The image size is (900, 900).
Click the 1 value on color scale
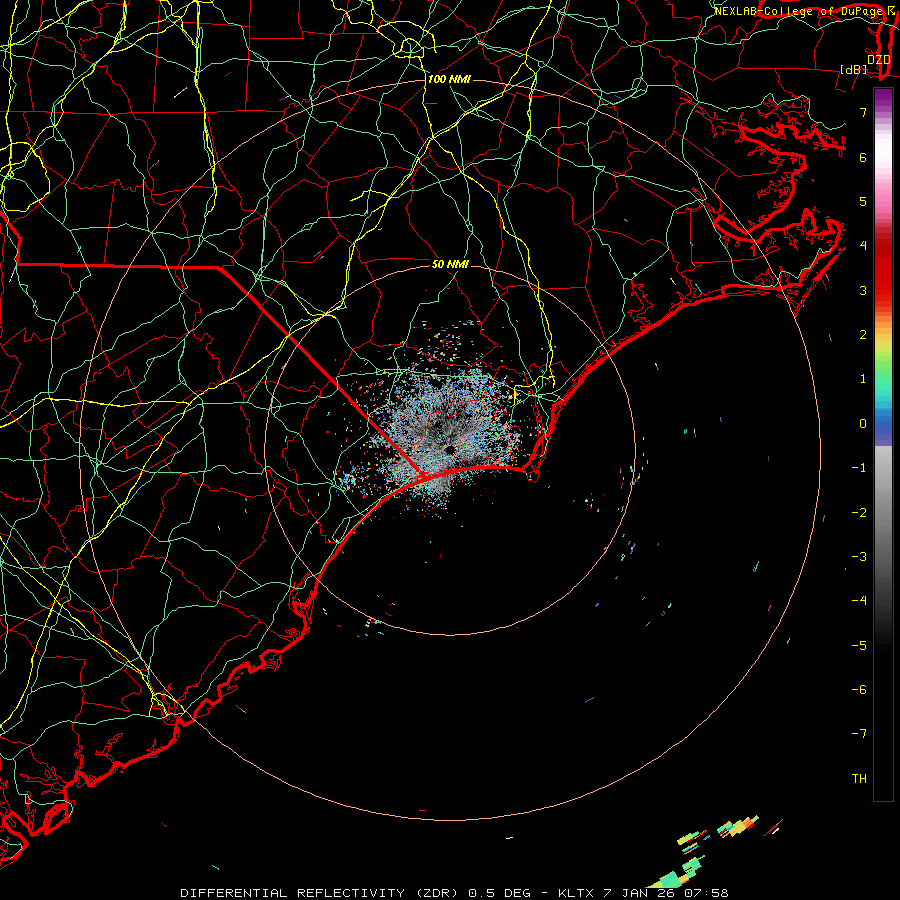[863, 379]
